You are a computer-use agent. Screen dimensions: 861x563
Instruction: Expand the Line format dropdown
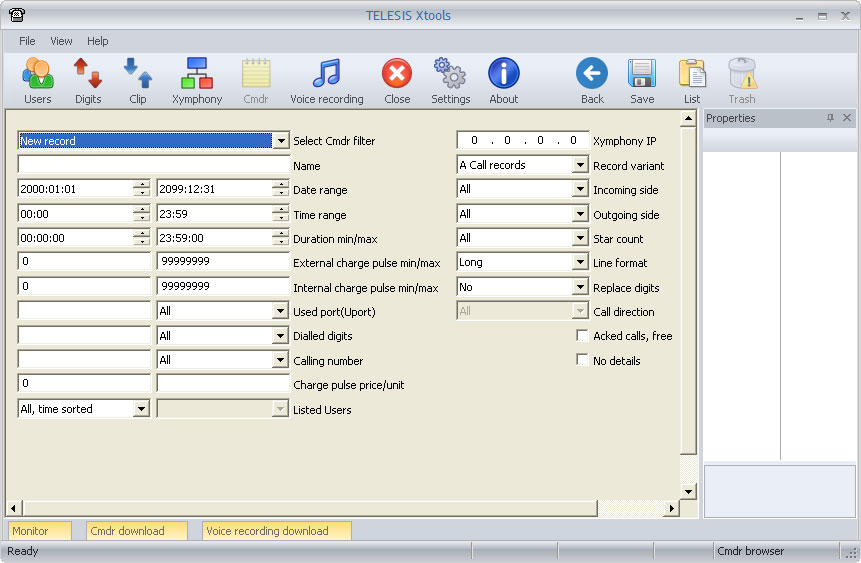tap(580, 263)
